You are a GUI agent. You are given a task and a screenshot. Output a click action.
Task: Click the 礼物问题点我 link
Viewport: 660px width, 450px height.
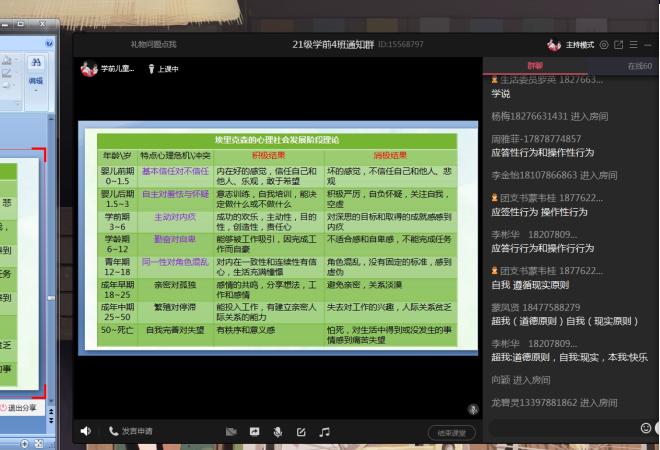pos(153,45)
